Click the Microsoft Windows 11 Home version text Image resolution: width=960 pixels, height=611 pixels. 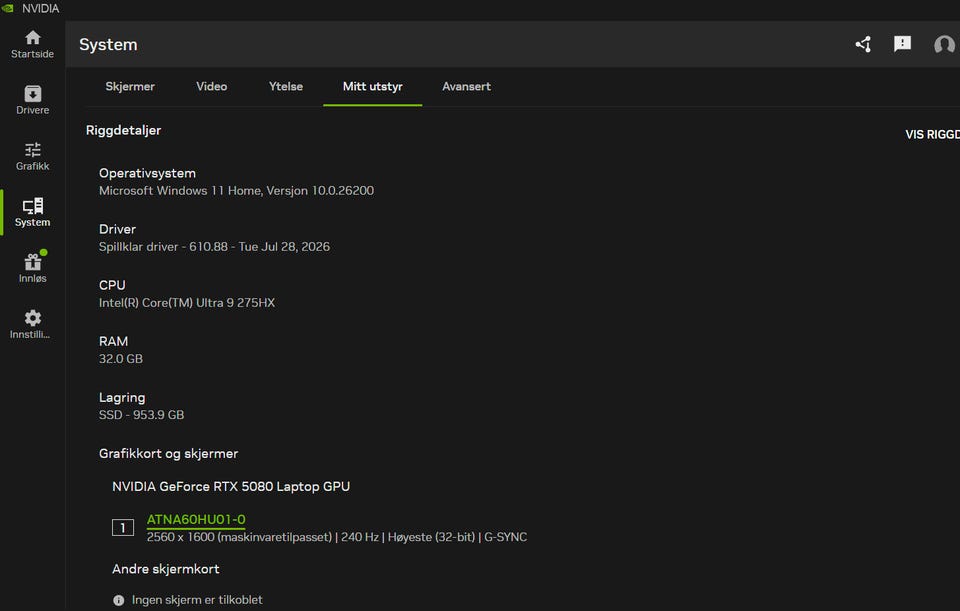pyautogui.click(x=236, y=190)
